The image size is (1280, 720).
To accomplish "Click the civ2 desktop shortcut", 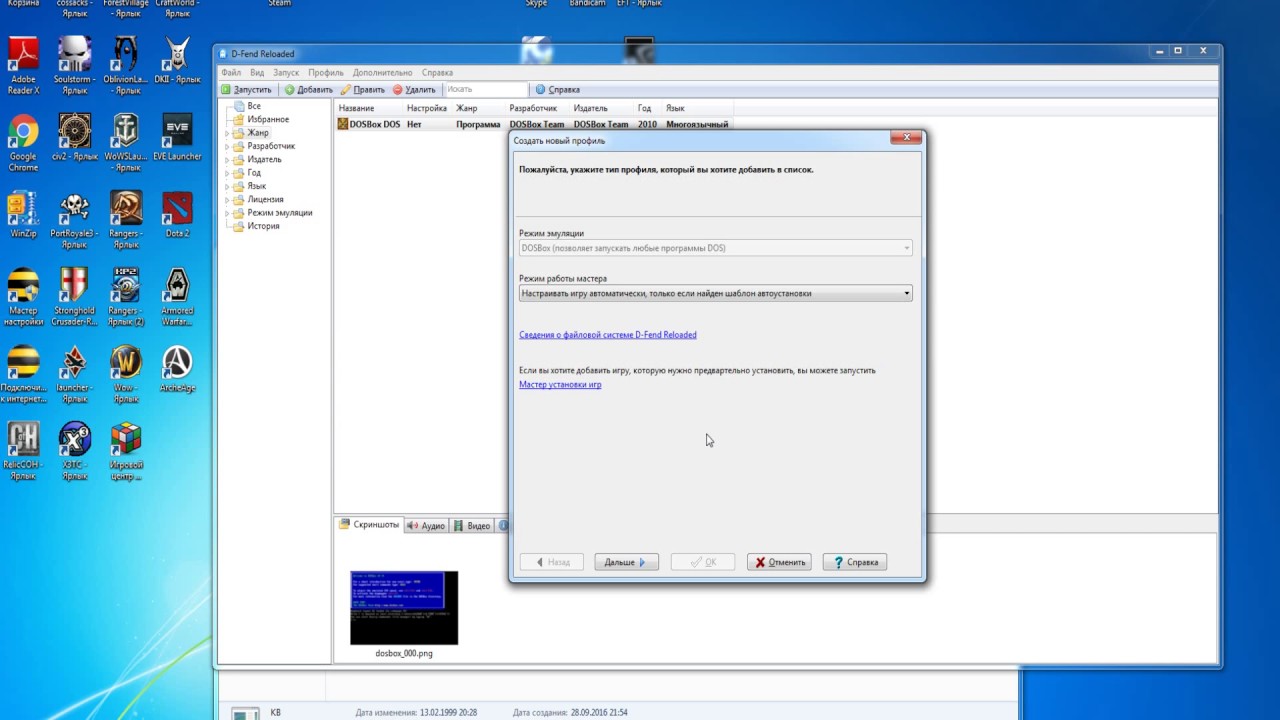I will [74, 137].
